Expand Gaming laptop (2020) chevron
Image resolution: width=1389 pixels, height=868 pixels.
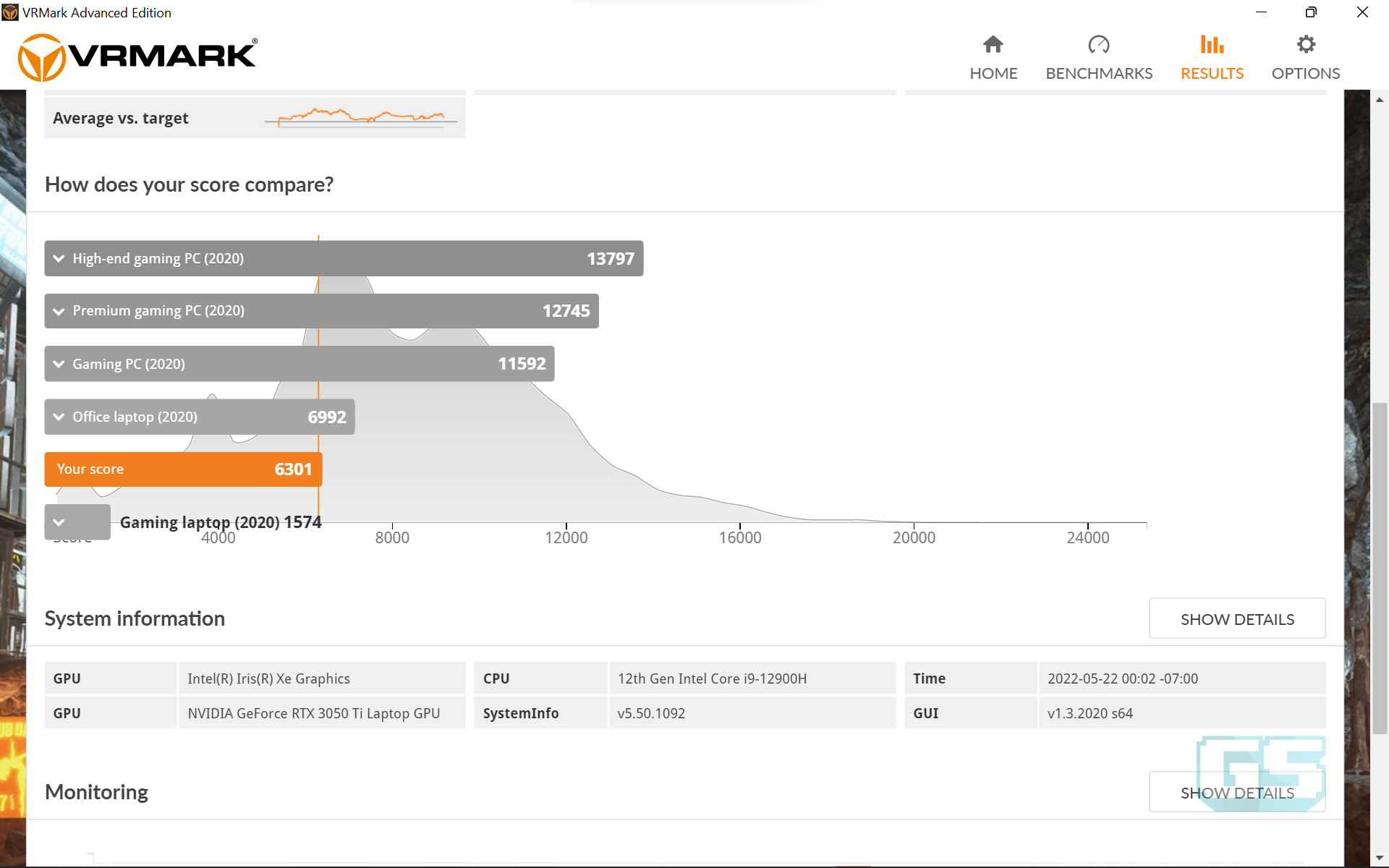[x=59, y=522]
